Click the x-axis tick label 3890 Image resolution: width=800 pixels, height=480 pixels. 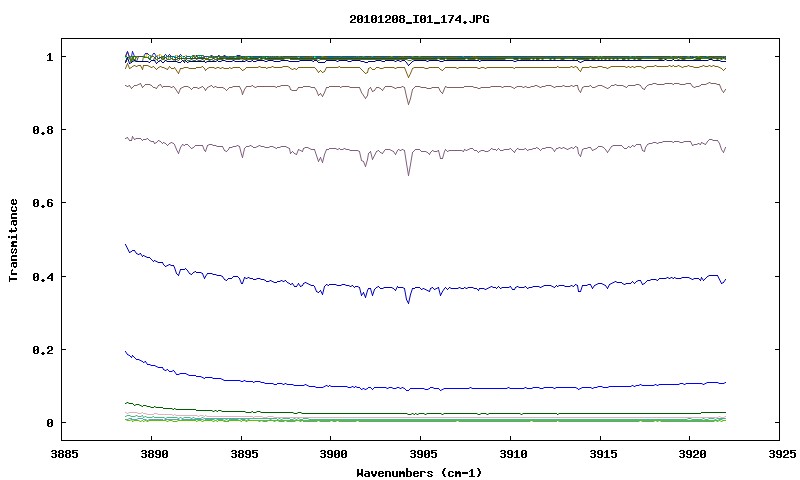(x=153, y=454)
